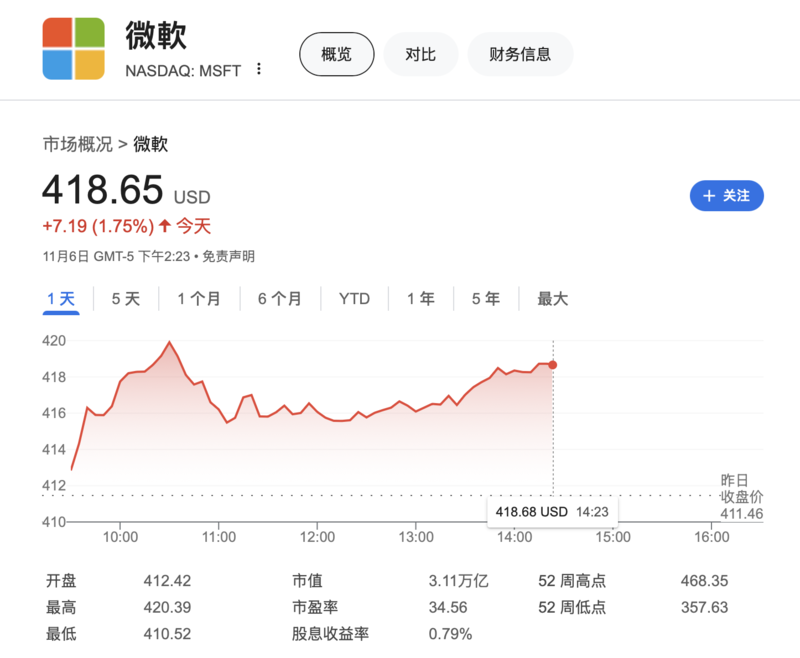
Task: Click the 股息收益率 value 0.79%
Action: tap(450, 634)
